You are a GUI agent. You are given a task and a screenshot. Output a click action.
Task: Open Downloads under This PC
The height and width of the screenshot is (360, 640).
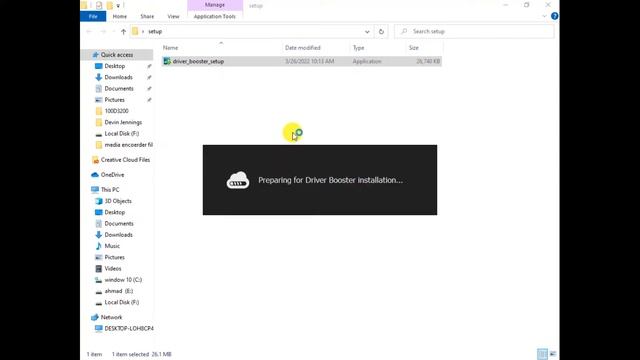tap(118, 235)
